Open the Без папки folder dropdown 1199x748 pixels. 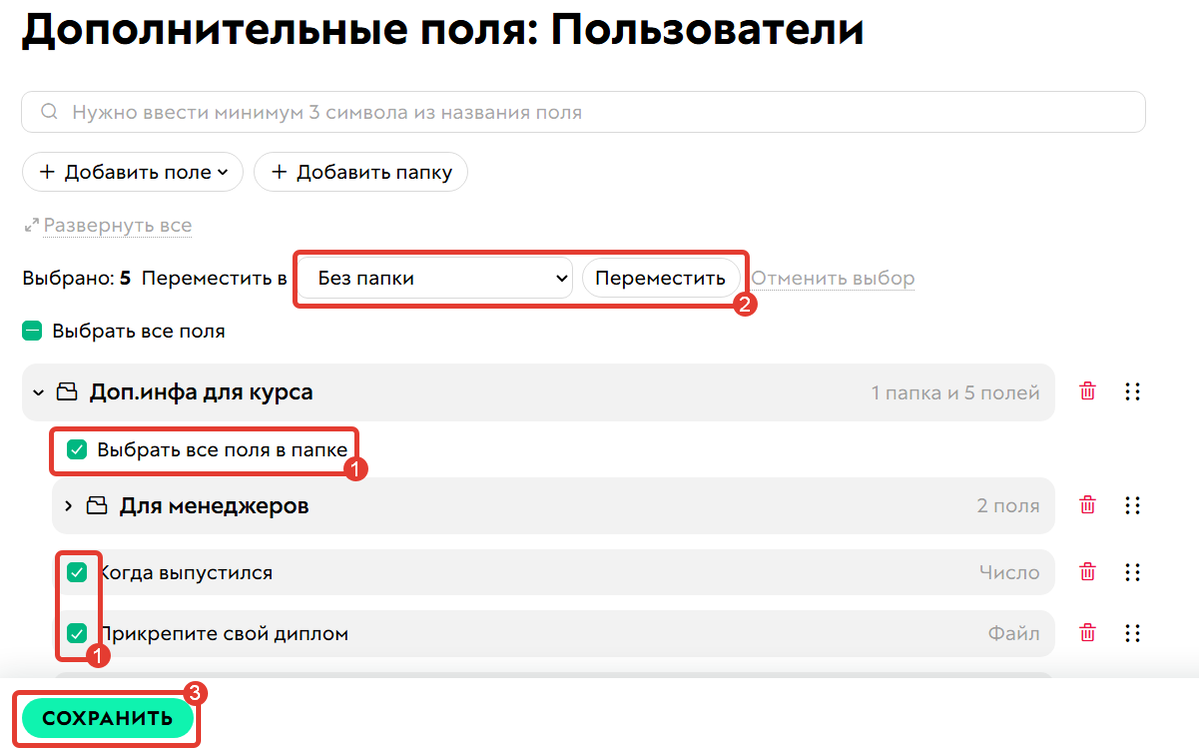point(435,278)
